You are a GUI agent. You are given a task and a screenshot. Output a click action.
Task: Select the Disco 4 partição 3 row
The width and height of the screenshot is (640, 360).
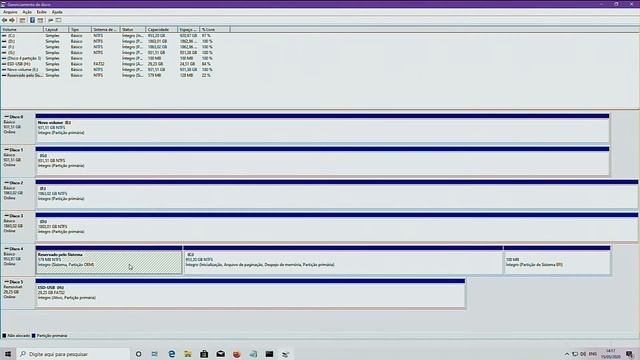click(107, 58)
